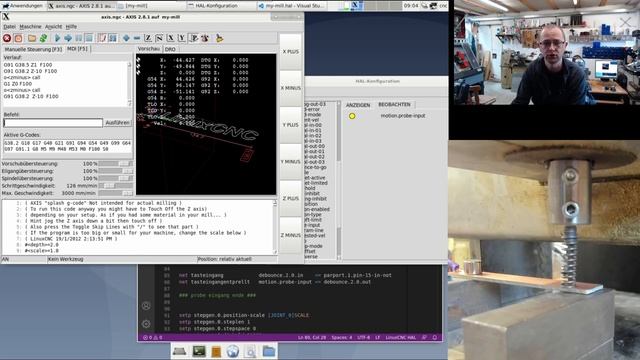This screenshot has width=640, height=360.
Task: Open the terminal icon in the dock
Action: (199, 351)
